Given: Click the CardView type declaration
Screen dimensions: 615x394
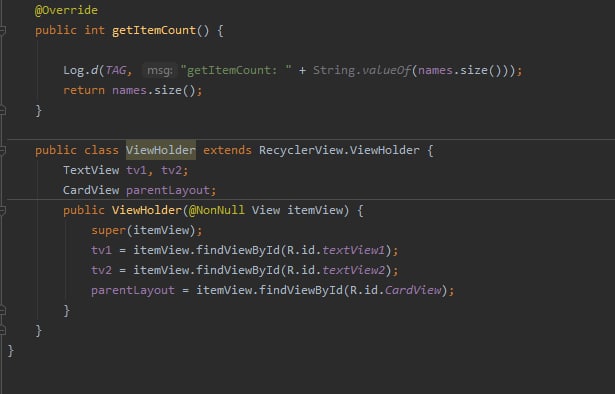Looking at the screenshot, I should point(91,190).
